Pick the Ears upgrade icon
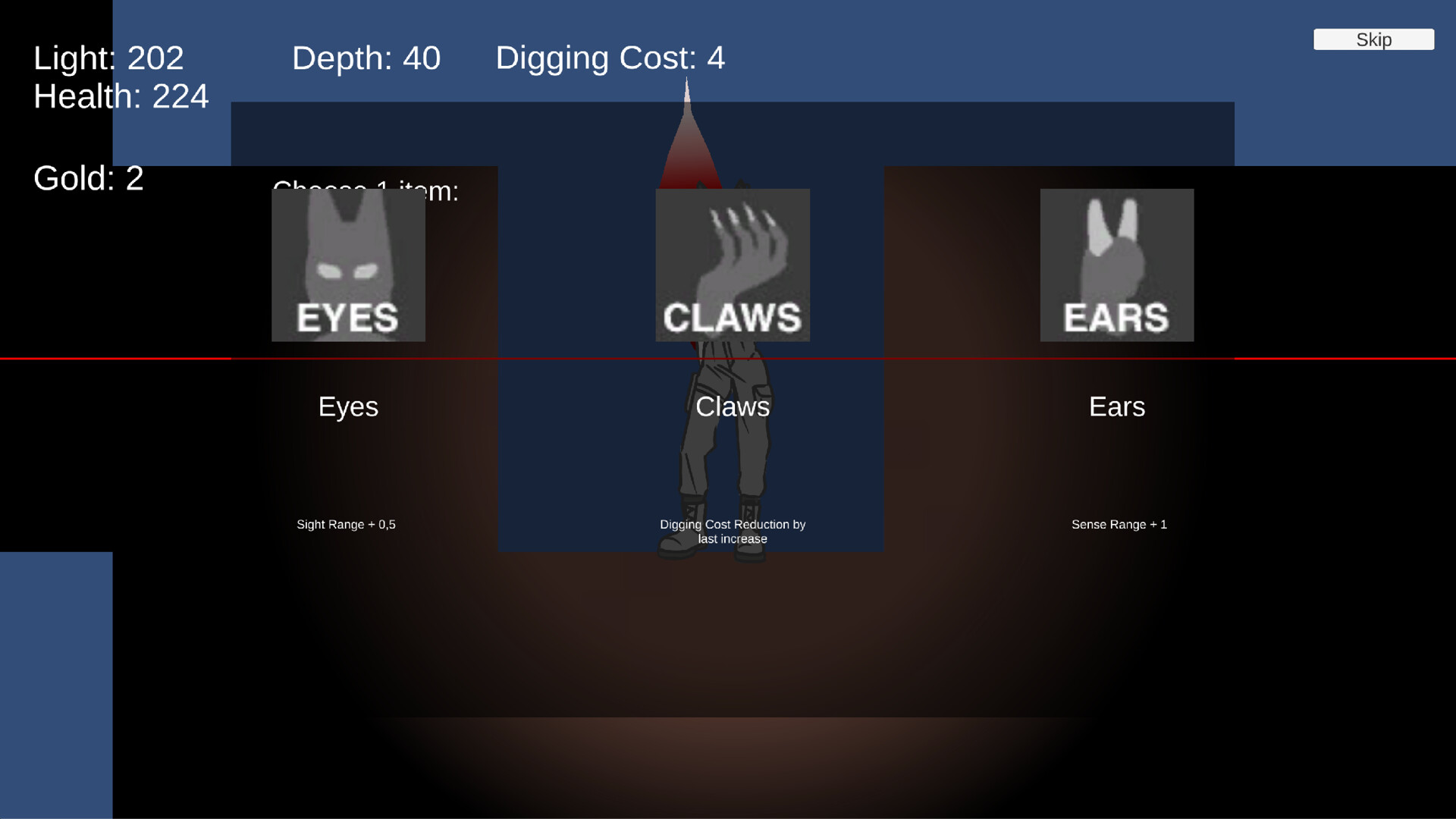This screenshot has height=819, width=1456. pos(1116,265)
